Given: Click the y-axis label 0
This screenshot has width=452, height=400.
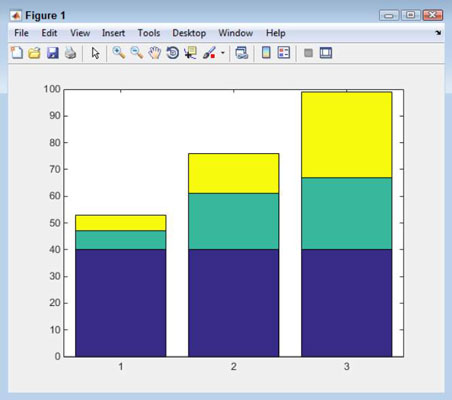Looking at the screenshot, I should pos(58,356).
